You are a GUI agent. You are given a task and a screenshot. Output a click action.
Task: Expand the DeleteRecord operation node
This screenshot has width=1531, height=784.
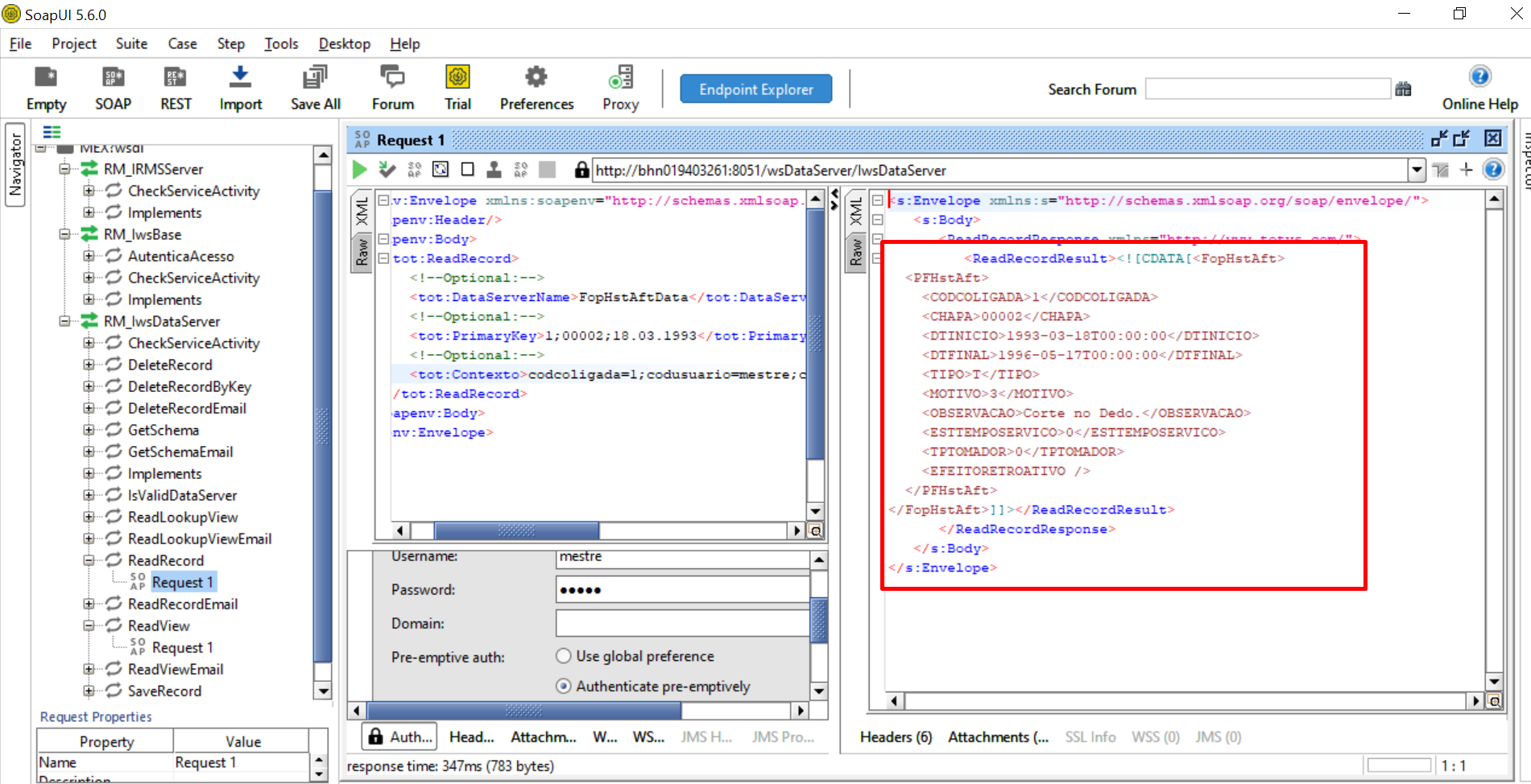[x=89, y=365]
